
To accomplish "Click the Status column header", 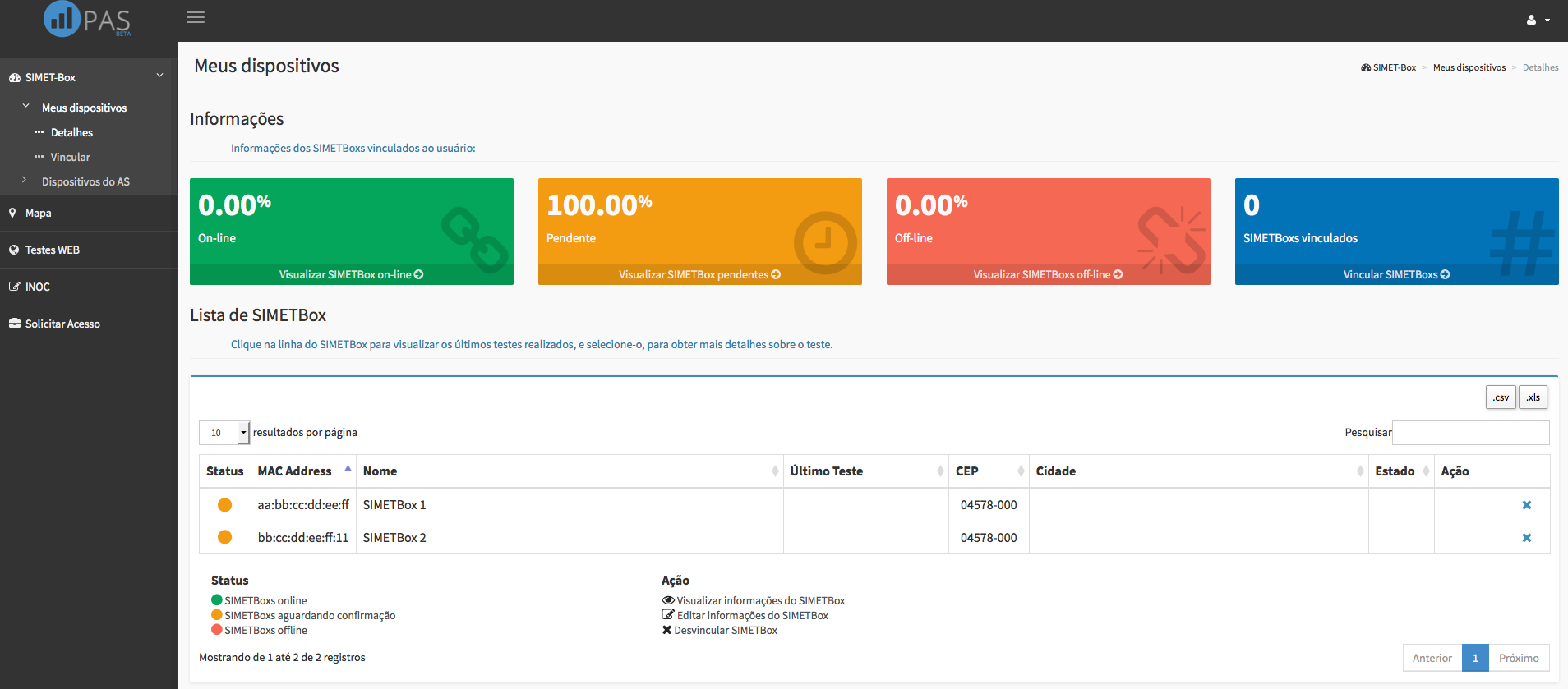I will (x=225, y=471).
